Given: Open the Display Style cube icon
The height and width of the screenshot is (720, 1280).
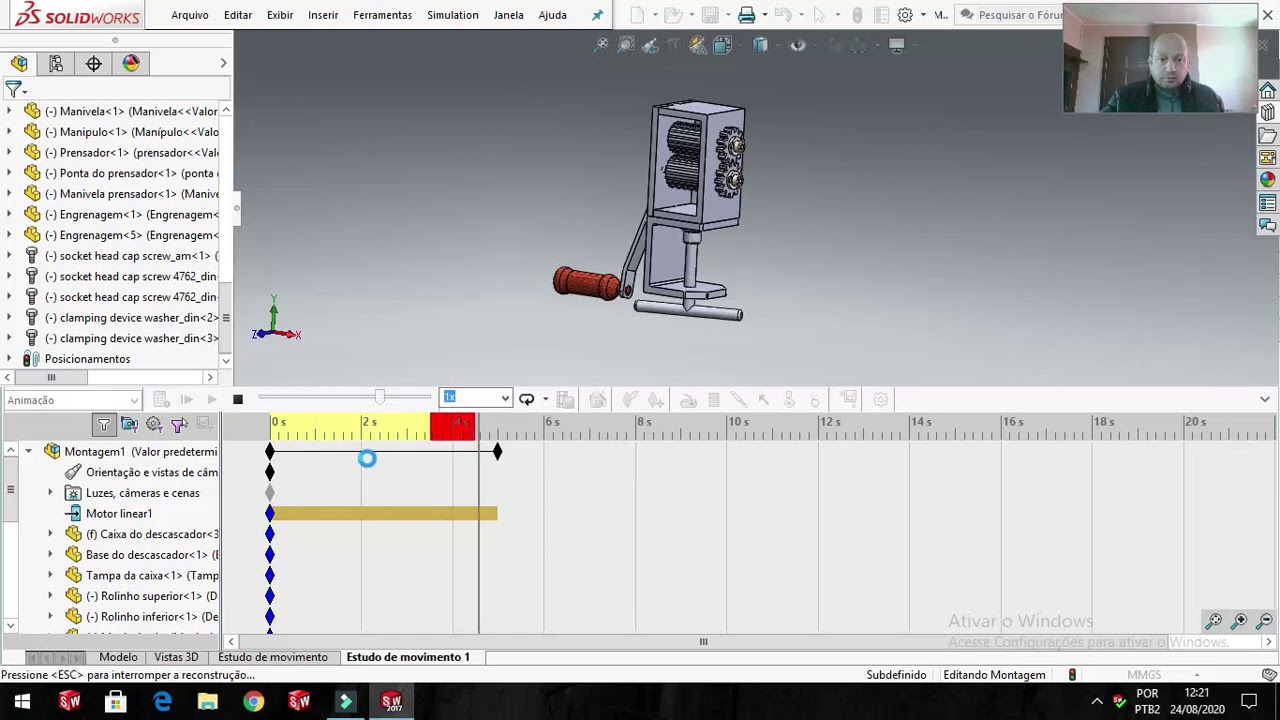Looking at the screenshot, I should pyautogui.click(x=760, y=45).
